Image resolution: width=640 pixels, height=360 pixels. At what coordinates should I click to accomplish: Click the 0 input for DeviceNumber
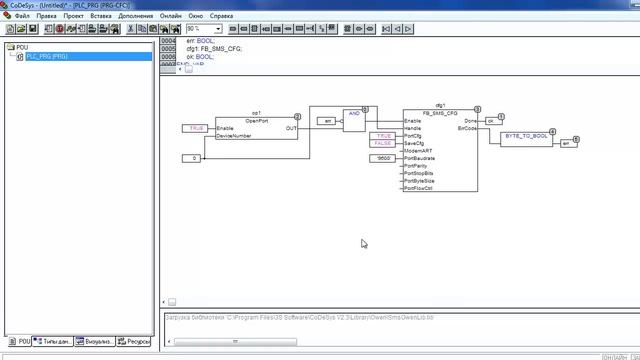coord(191,158)
